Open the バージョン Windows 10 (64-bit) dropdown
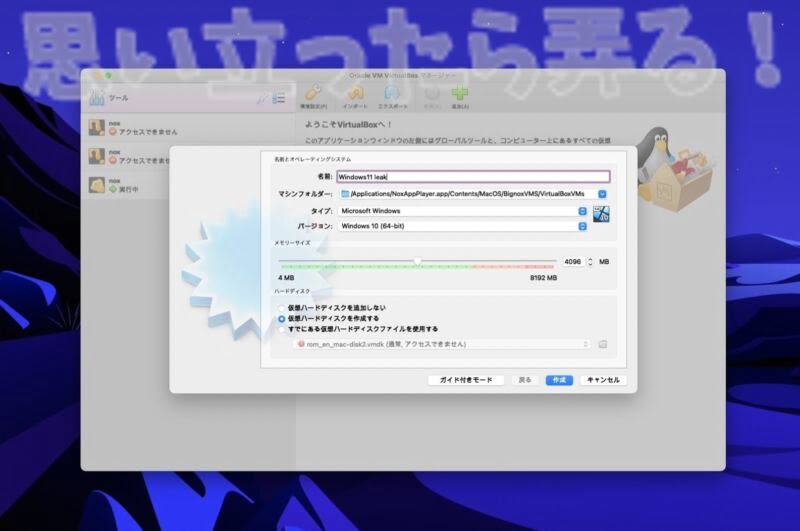The height and width of the screenshot is (531, 800). 462,226
